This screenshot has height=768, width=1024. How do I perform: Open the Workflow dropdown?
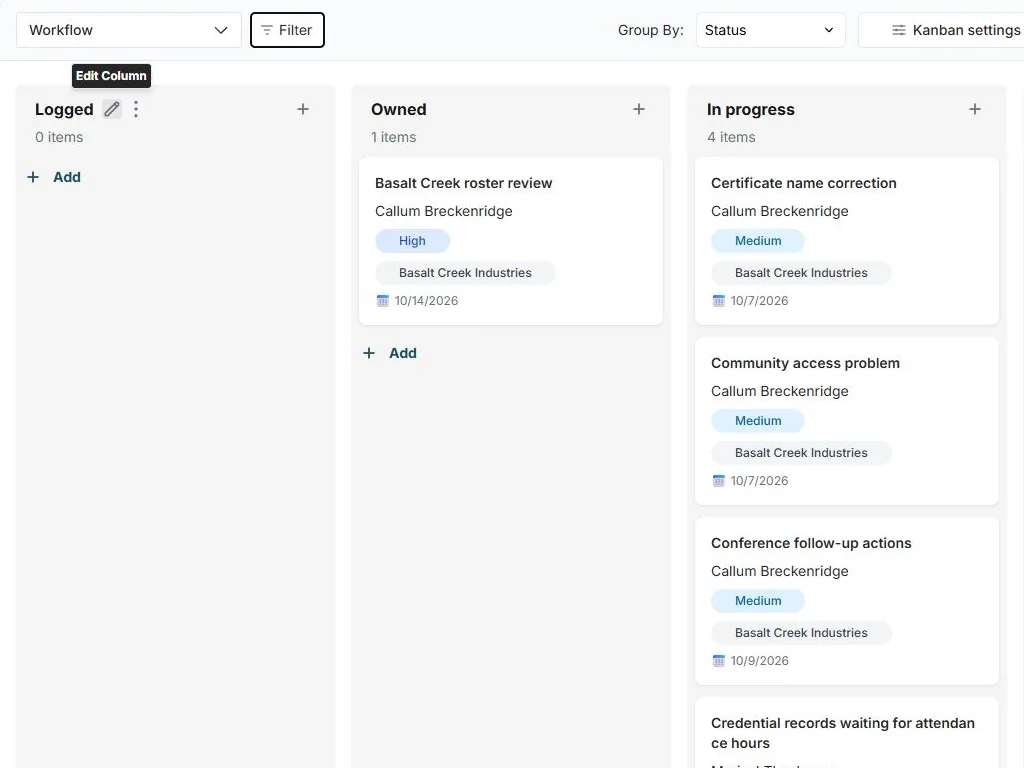pos(129,30)
